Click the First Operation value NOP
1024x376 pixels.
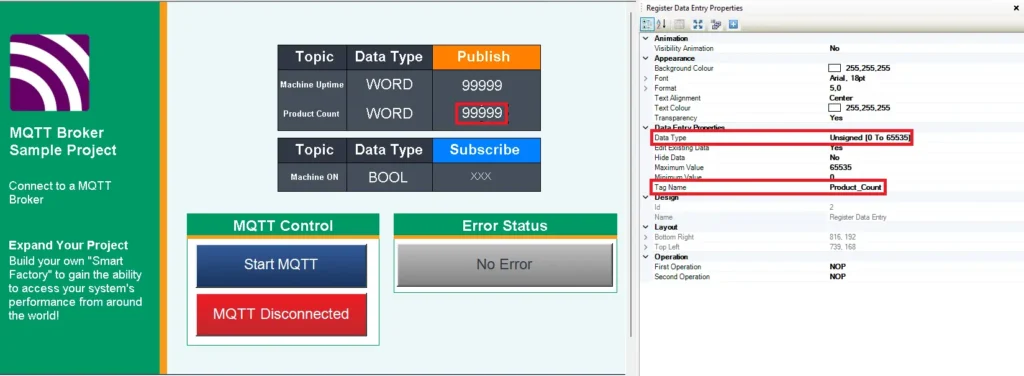[837, 266]
